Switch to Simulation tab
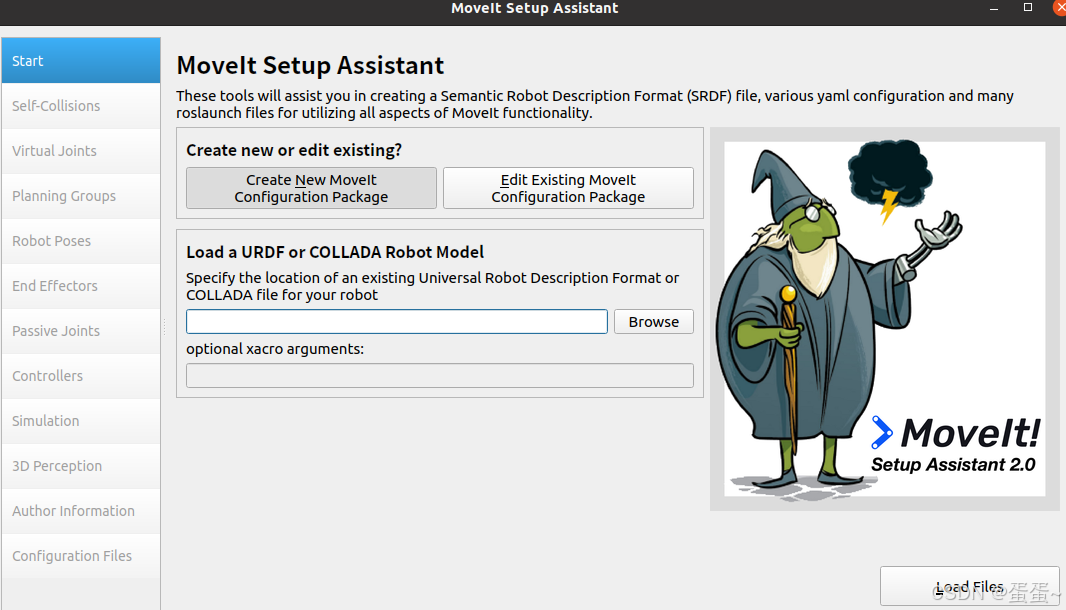This screenshot has width=1066, height=610. (x=81, y=420)
